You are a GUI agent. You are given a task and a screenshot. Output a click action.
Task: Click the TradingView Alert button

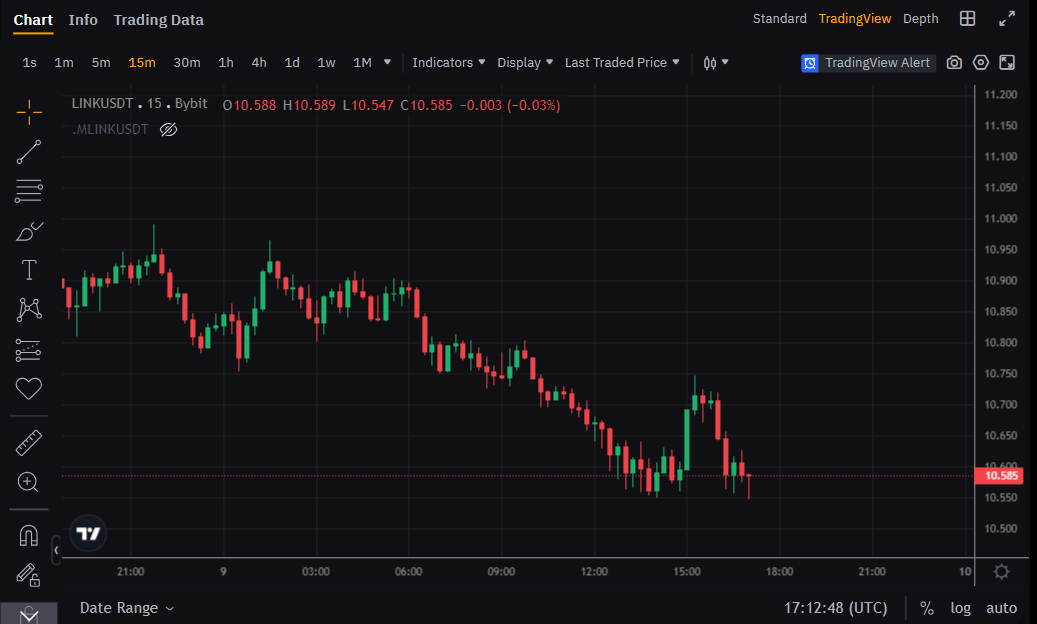click(x=866, y=63)
